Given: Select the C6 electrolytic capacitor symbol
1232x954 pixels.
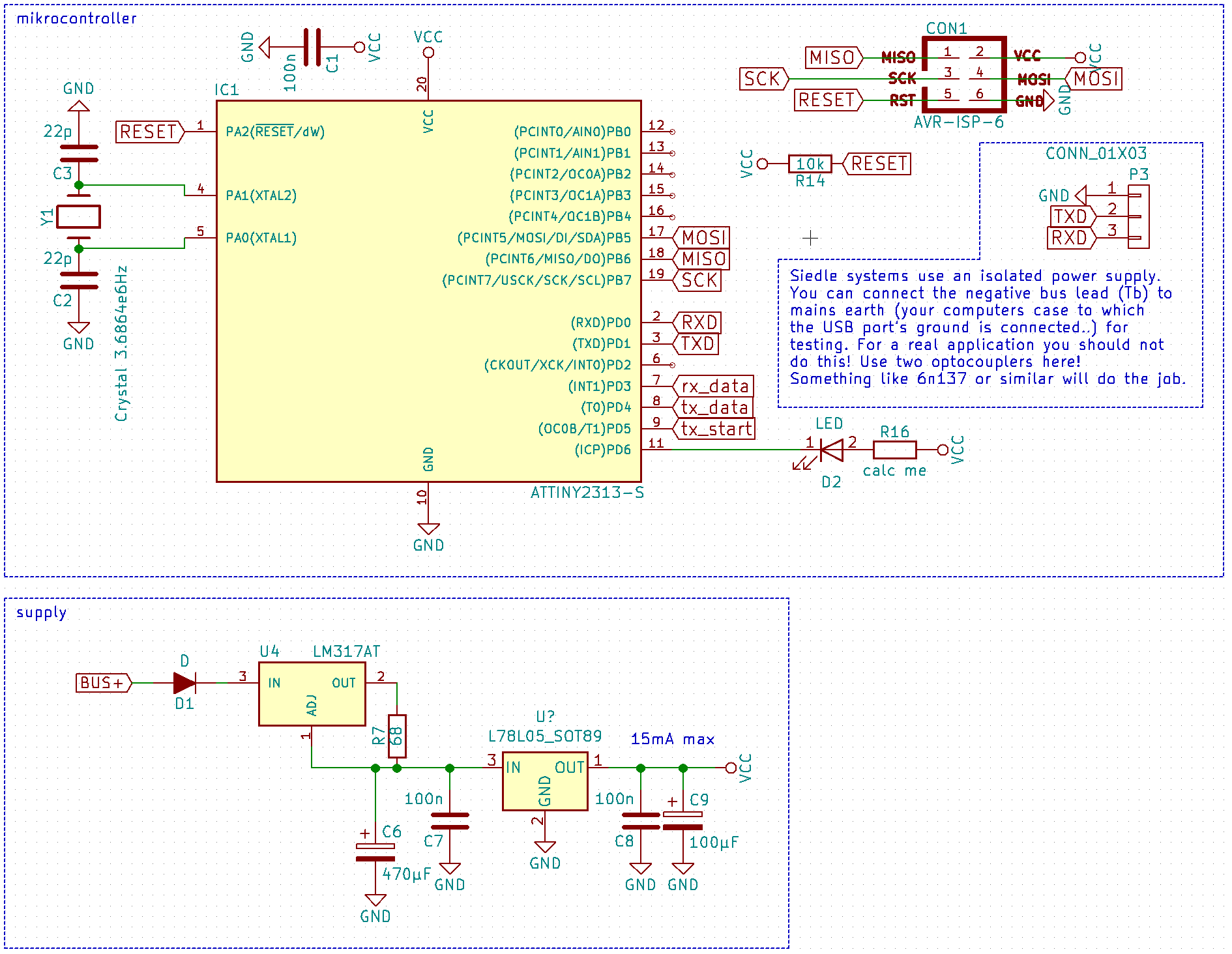Looking at the screenshot, I should [x=375, y=852].
